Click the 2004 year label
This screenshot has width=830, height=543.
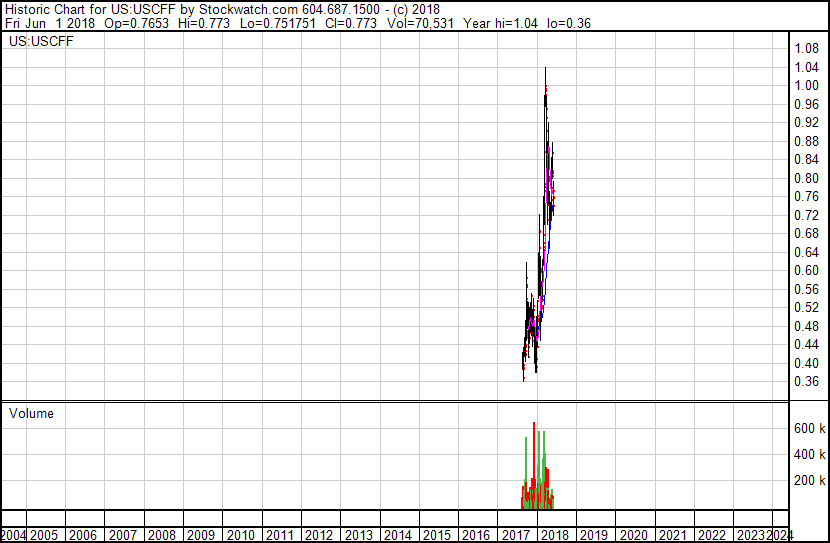(13, 535)
